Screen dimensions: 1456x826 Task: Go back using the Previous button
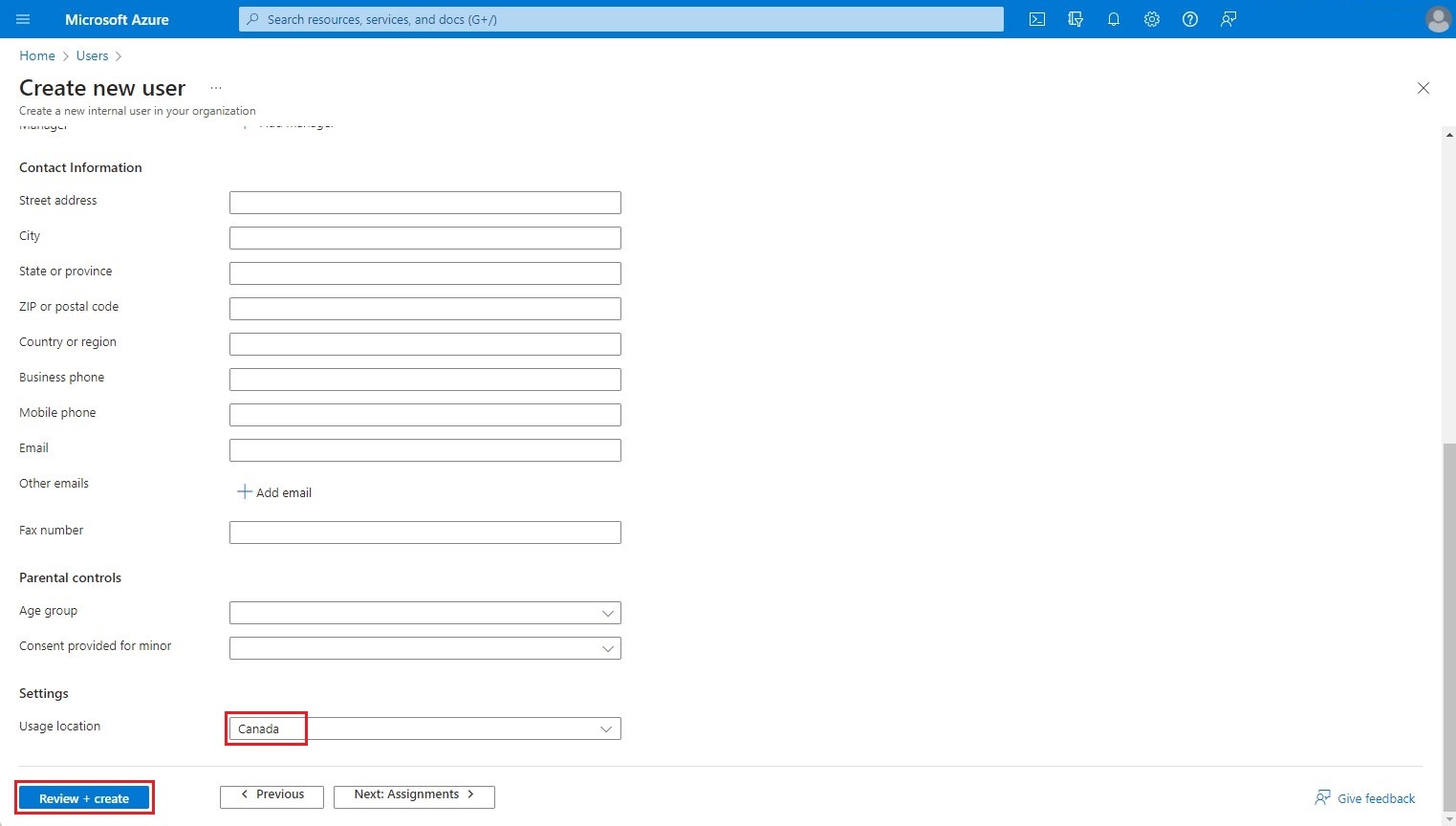272,794
